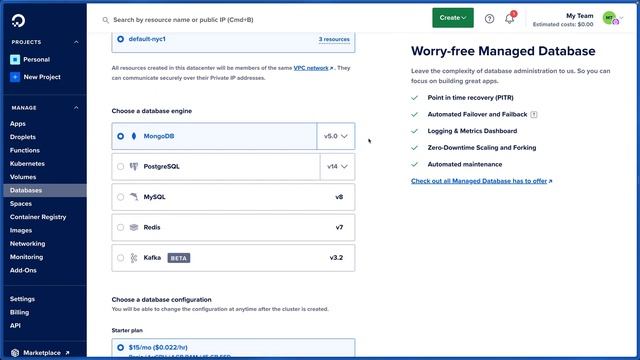
Task: Open Settings in the sidebar
Action: (x=22, y=299)
